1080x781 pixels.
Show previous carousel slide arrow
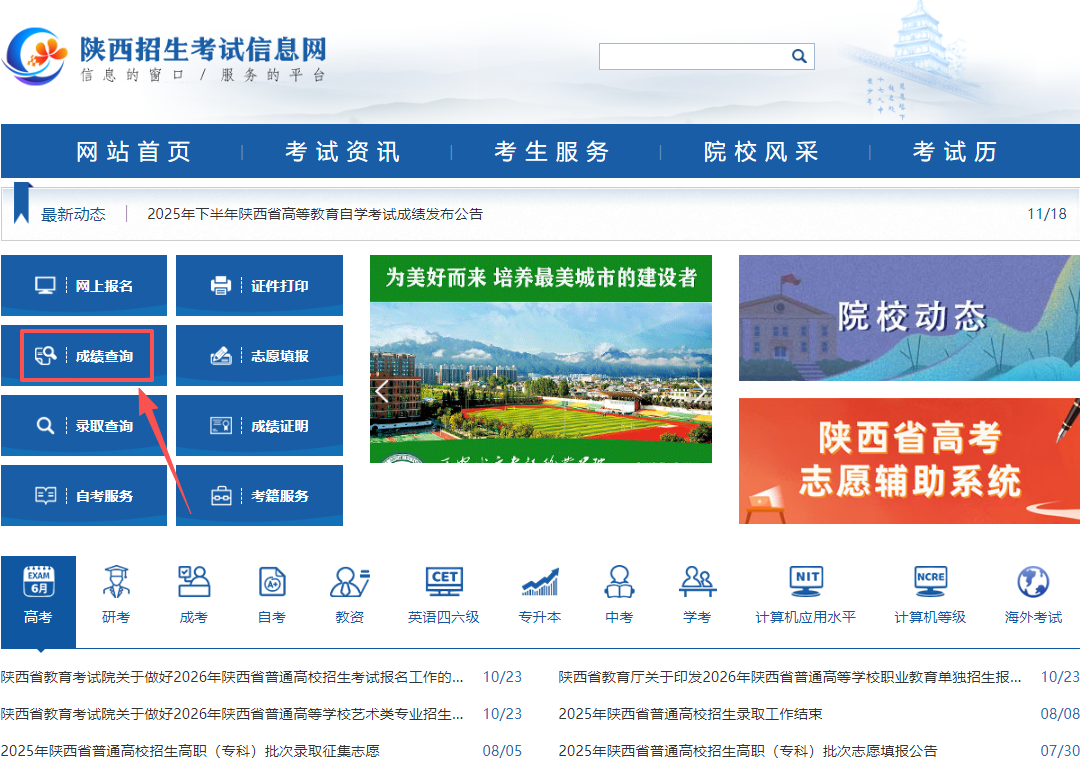tap(382, 391)
